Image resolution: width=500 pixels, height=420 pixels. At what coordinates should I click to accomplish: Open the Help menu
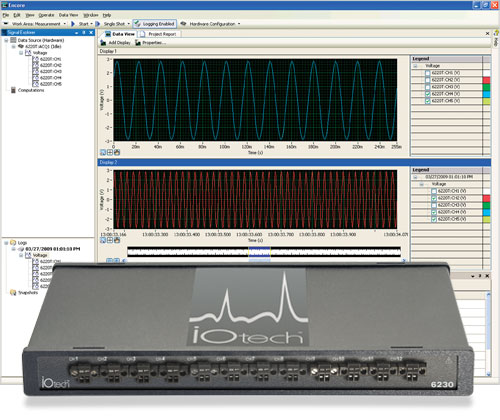[x=107, y=15]
